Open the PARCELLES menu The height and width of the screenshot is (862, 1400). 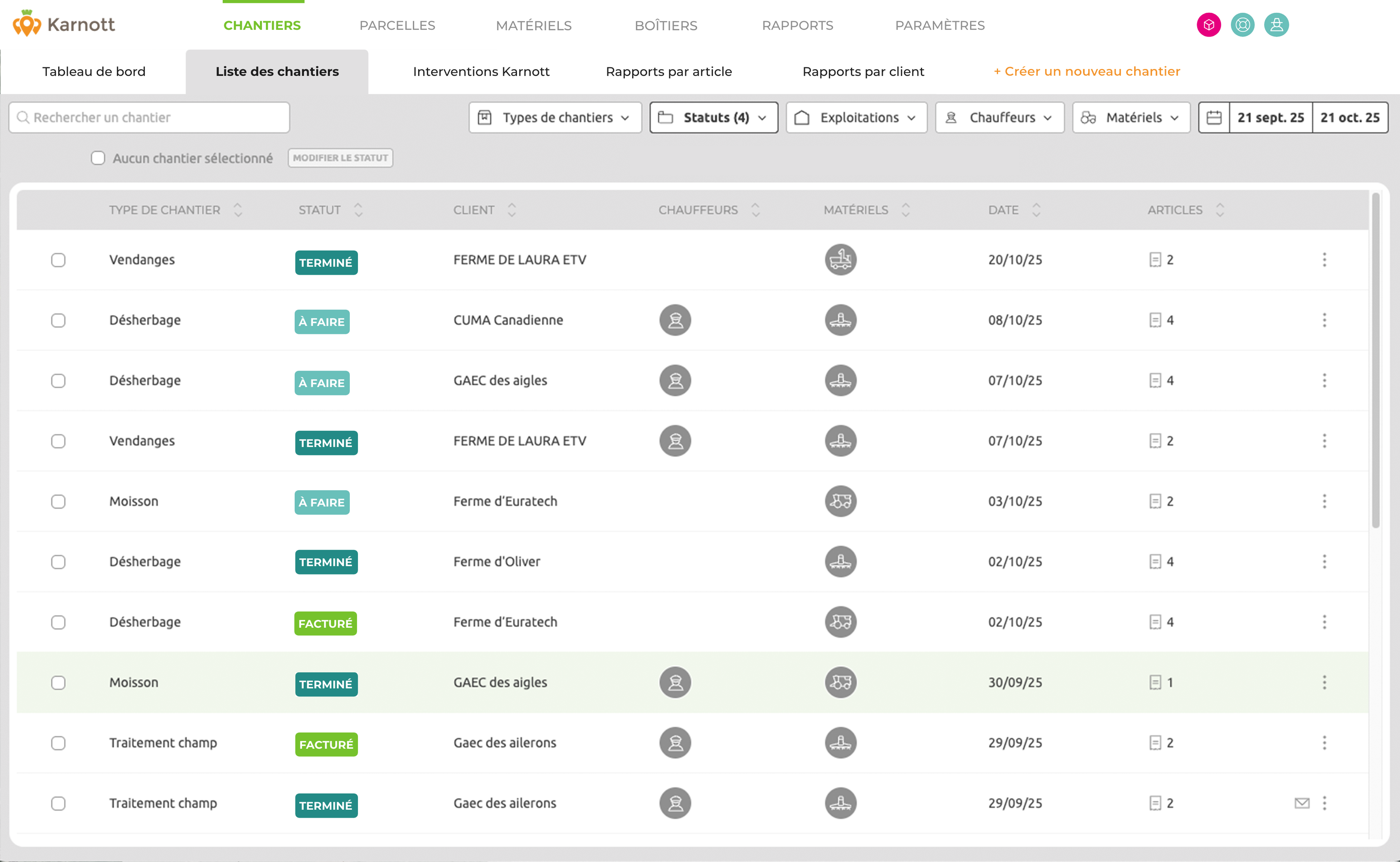click(x=397, y=25)
